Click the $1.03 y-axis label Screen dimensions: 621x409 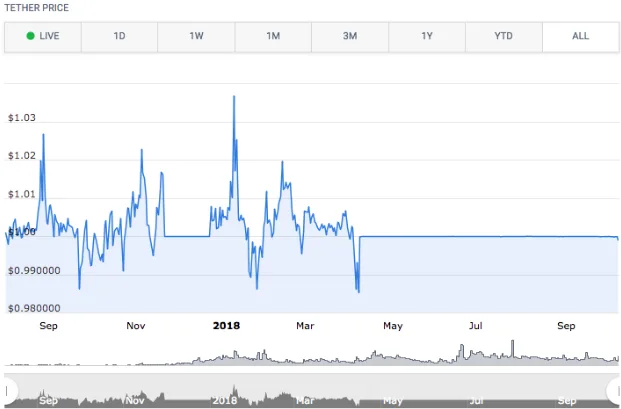[x=22, y=118]
